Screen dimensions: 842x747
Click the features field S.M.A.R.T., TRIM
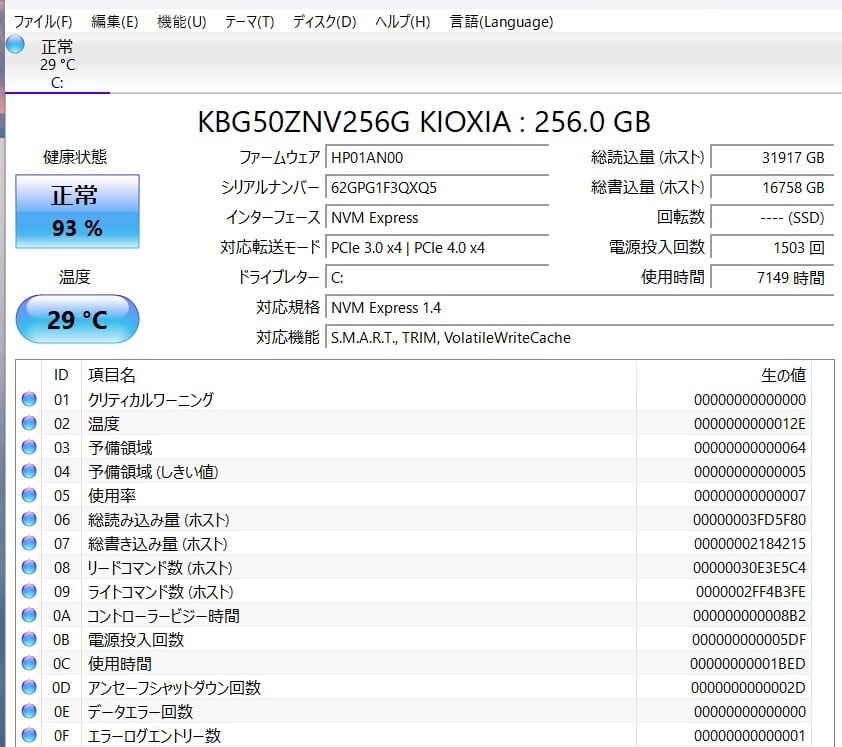pos(580,338)
